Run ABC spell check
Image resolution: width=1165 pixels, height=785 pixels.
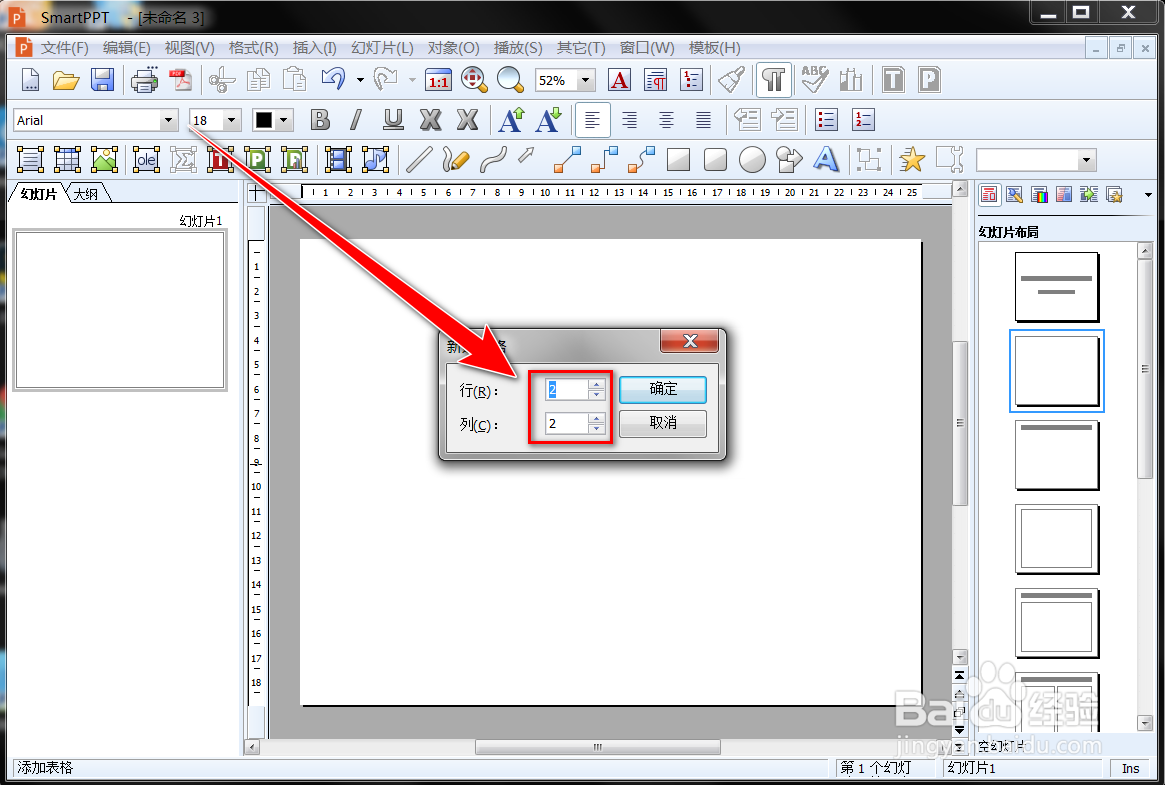[x=814, y=79]
